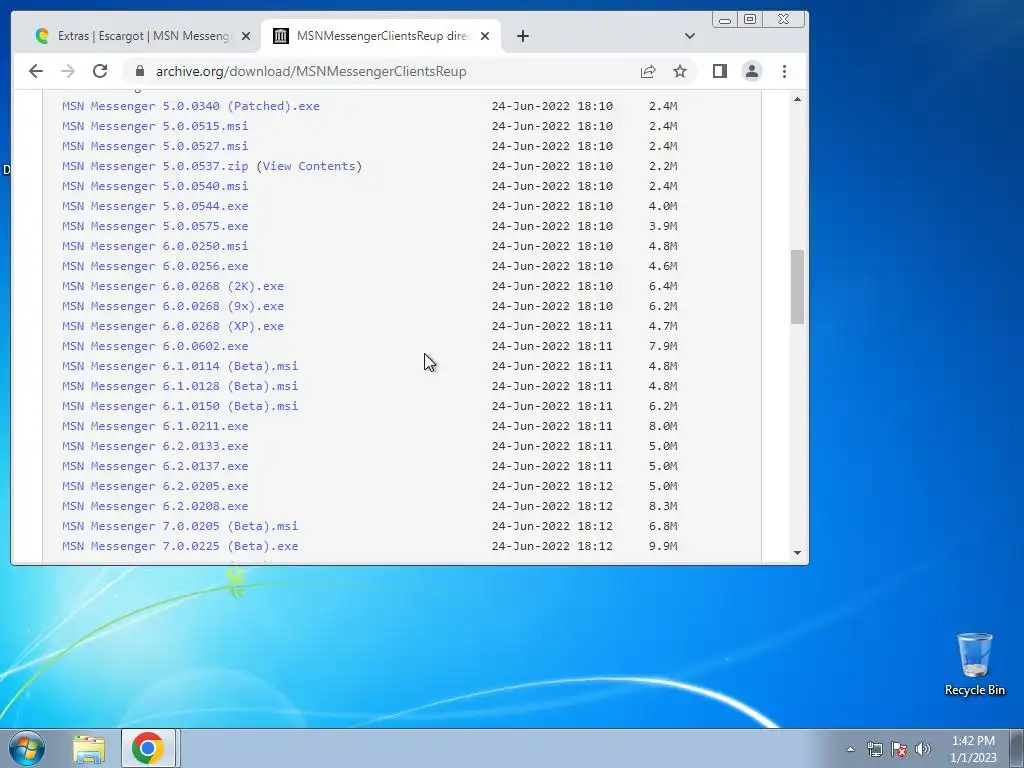Screen dimensions: 1024x768
Task: Select the MSNMessengerClientsReup directory tab
Action: (381, 36)
